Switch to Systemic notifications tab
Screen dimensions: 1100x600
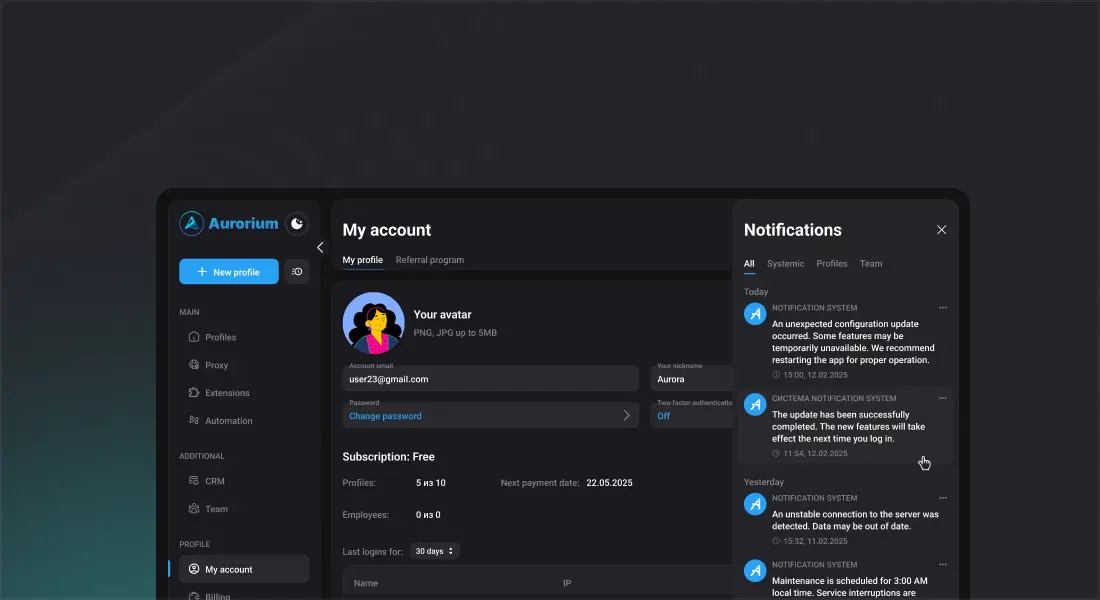point(785,264)
